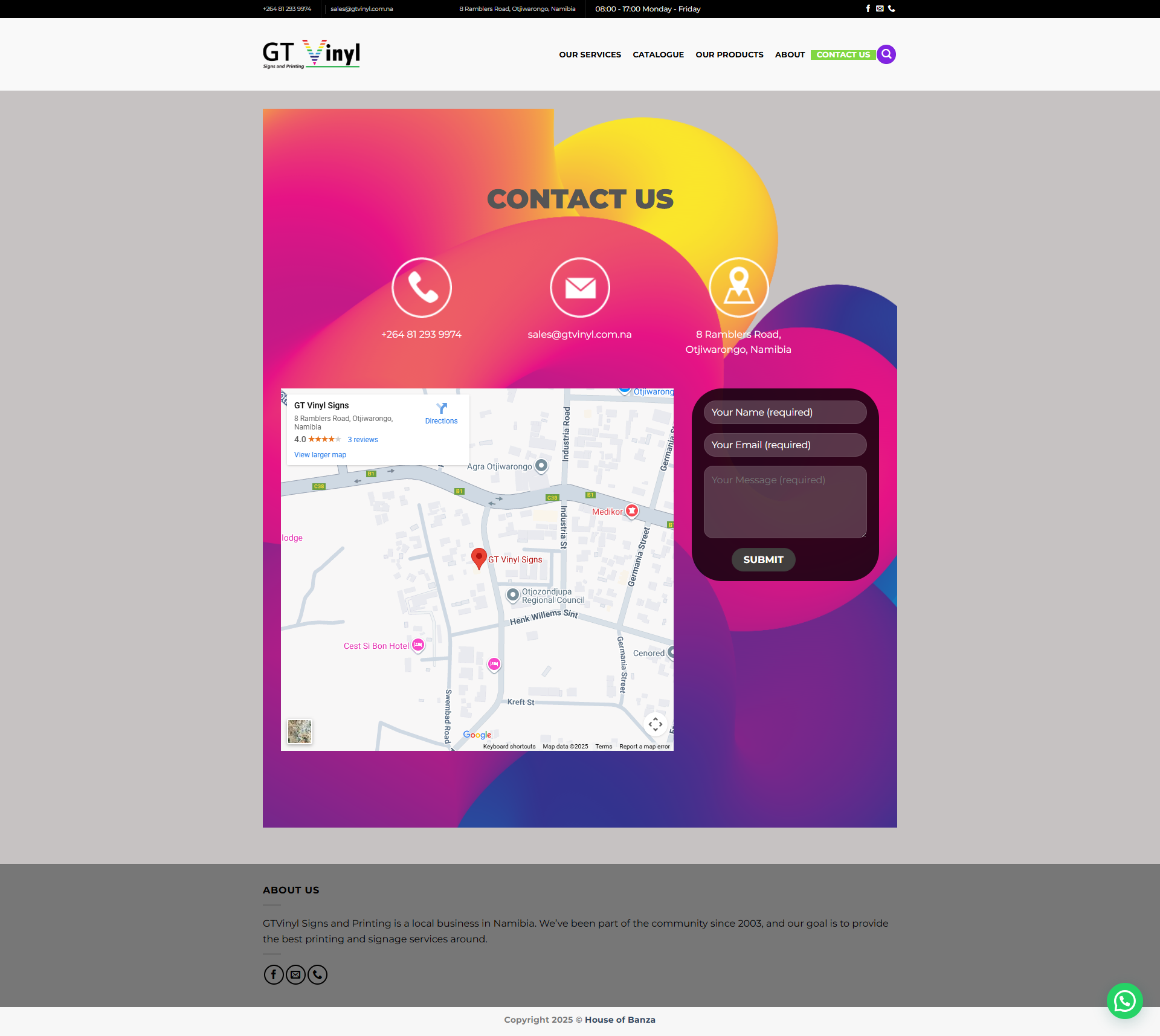The height and width of the screenshot is (1036, 1160).
Task: Click footer Facebook circle icon
Action: click(274, 974)
